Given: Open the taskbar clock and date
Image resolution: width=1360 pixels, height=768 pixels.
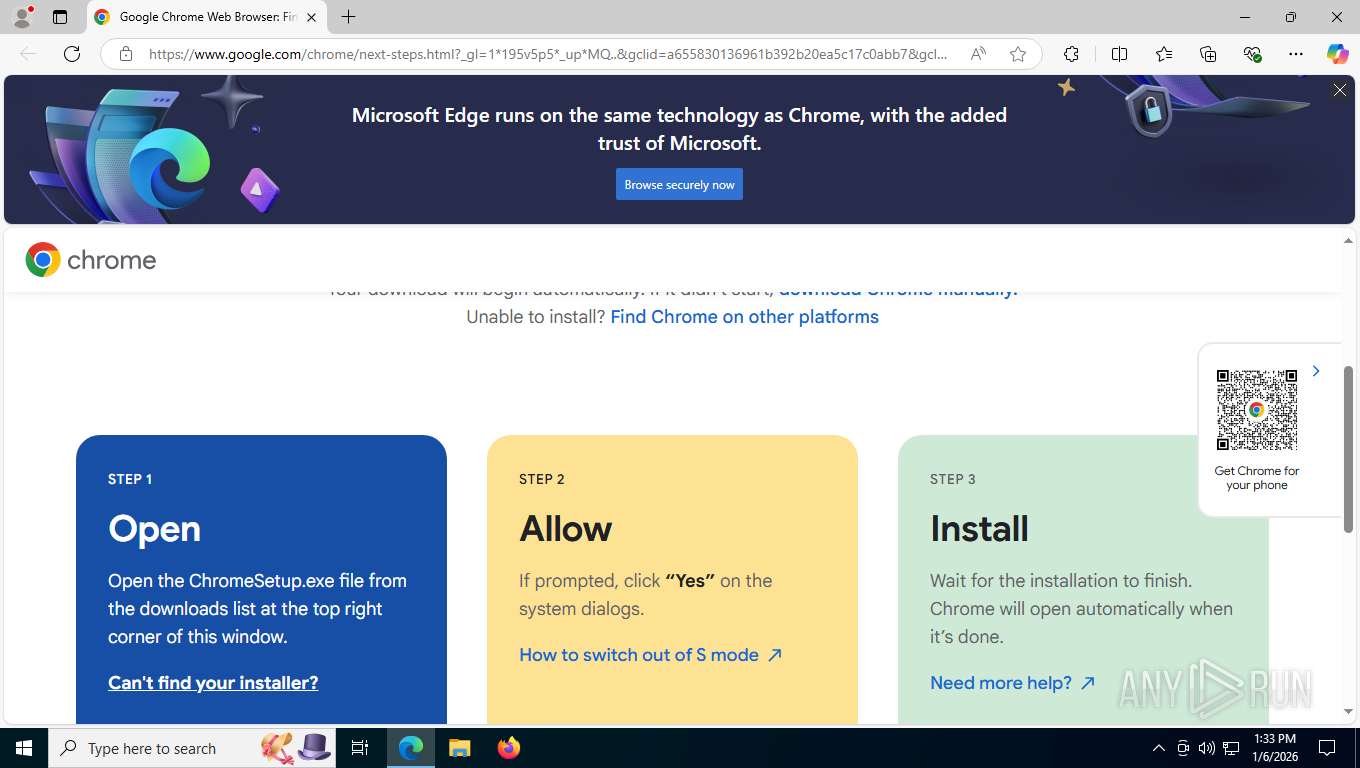Looking at the screenshot, I should (1274, 748).
